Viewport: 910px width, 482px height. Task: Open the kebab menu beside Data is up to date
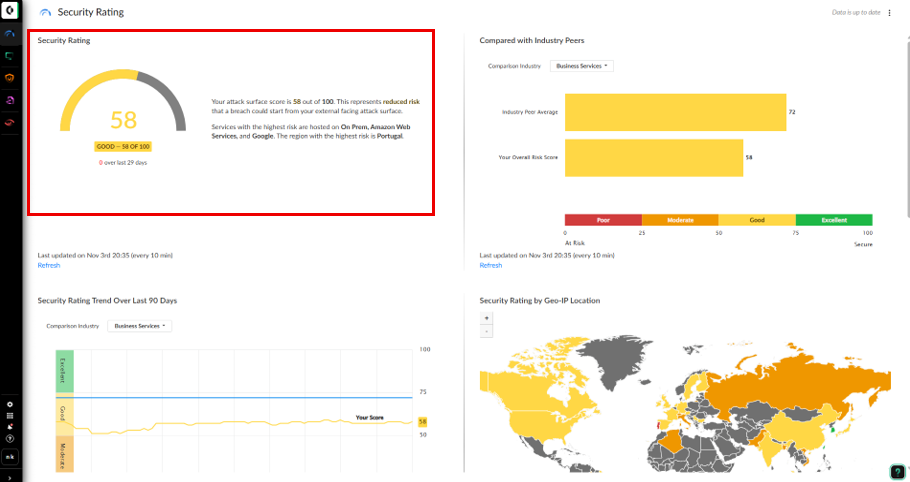889,13
